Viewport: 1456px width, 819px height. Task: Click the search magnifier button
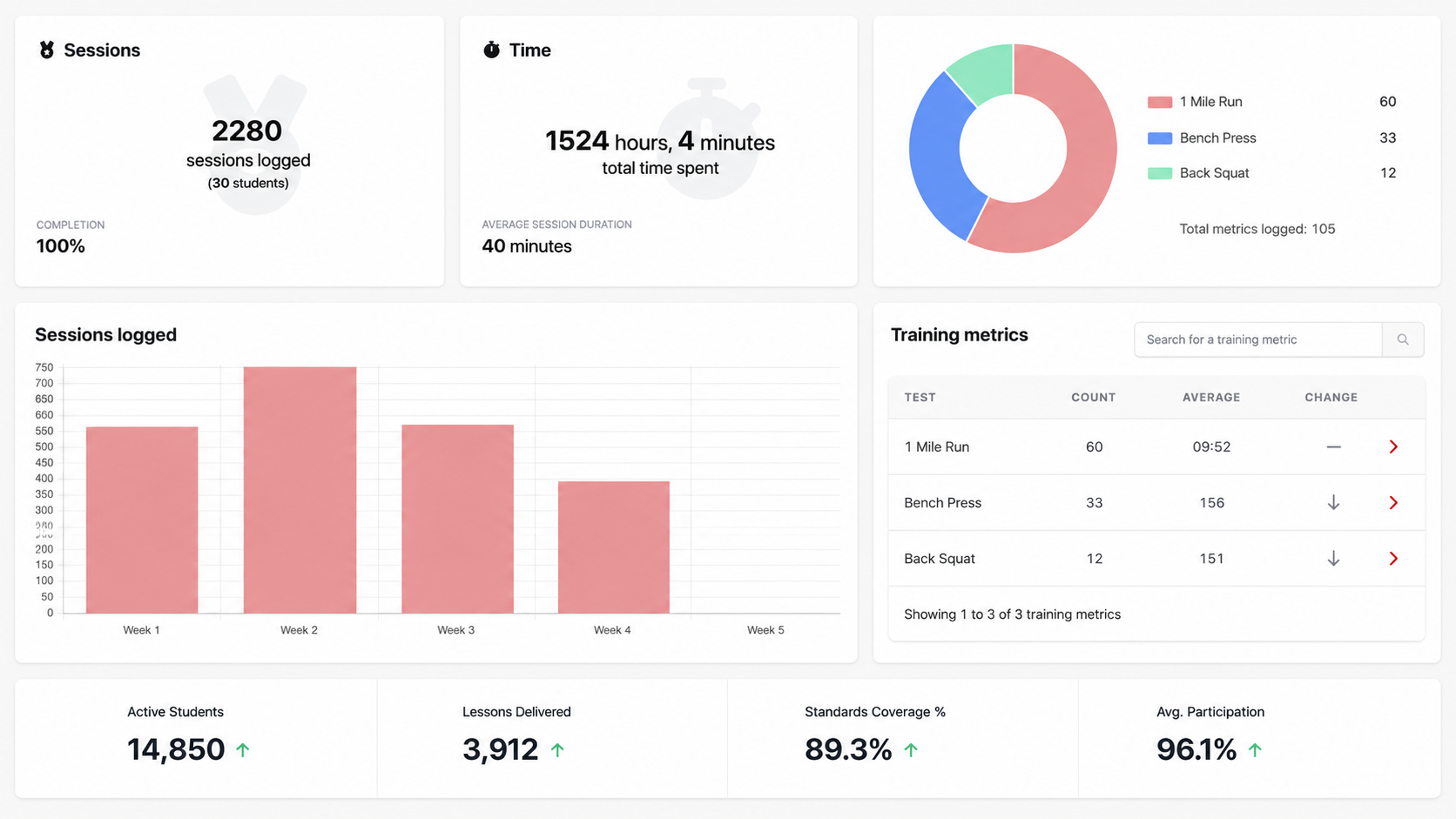point(1403,339)
